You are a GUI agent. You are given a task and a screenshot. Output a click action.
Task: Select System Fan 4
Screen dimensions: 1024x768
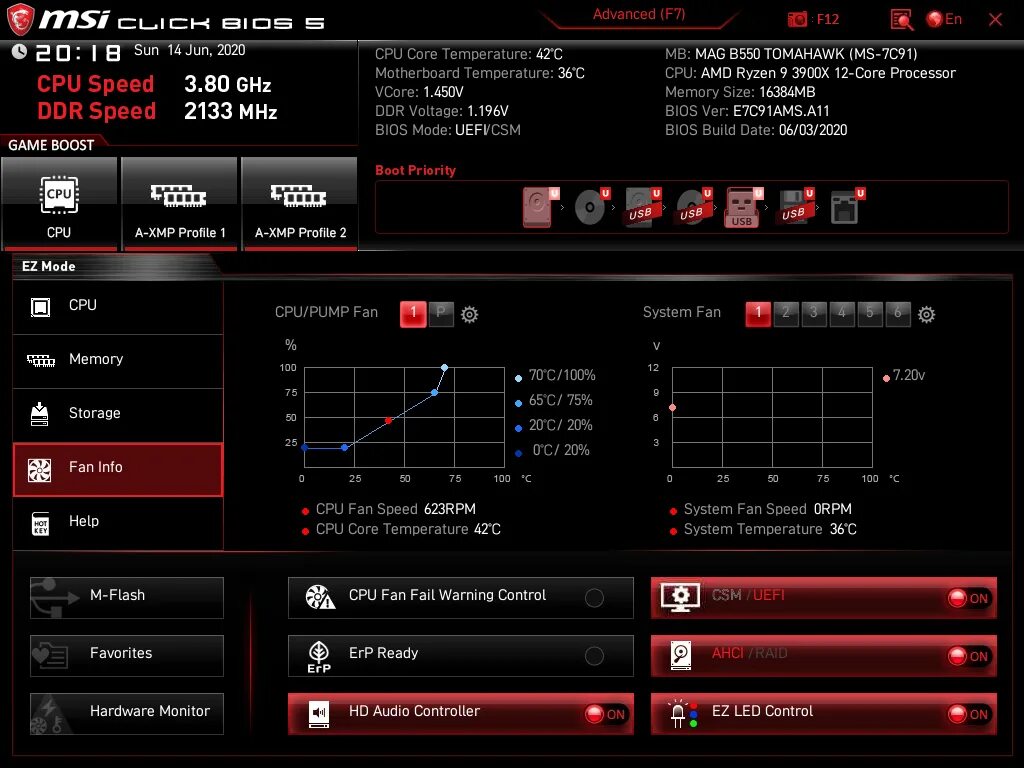tap(842, 313)
